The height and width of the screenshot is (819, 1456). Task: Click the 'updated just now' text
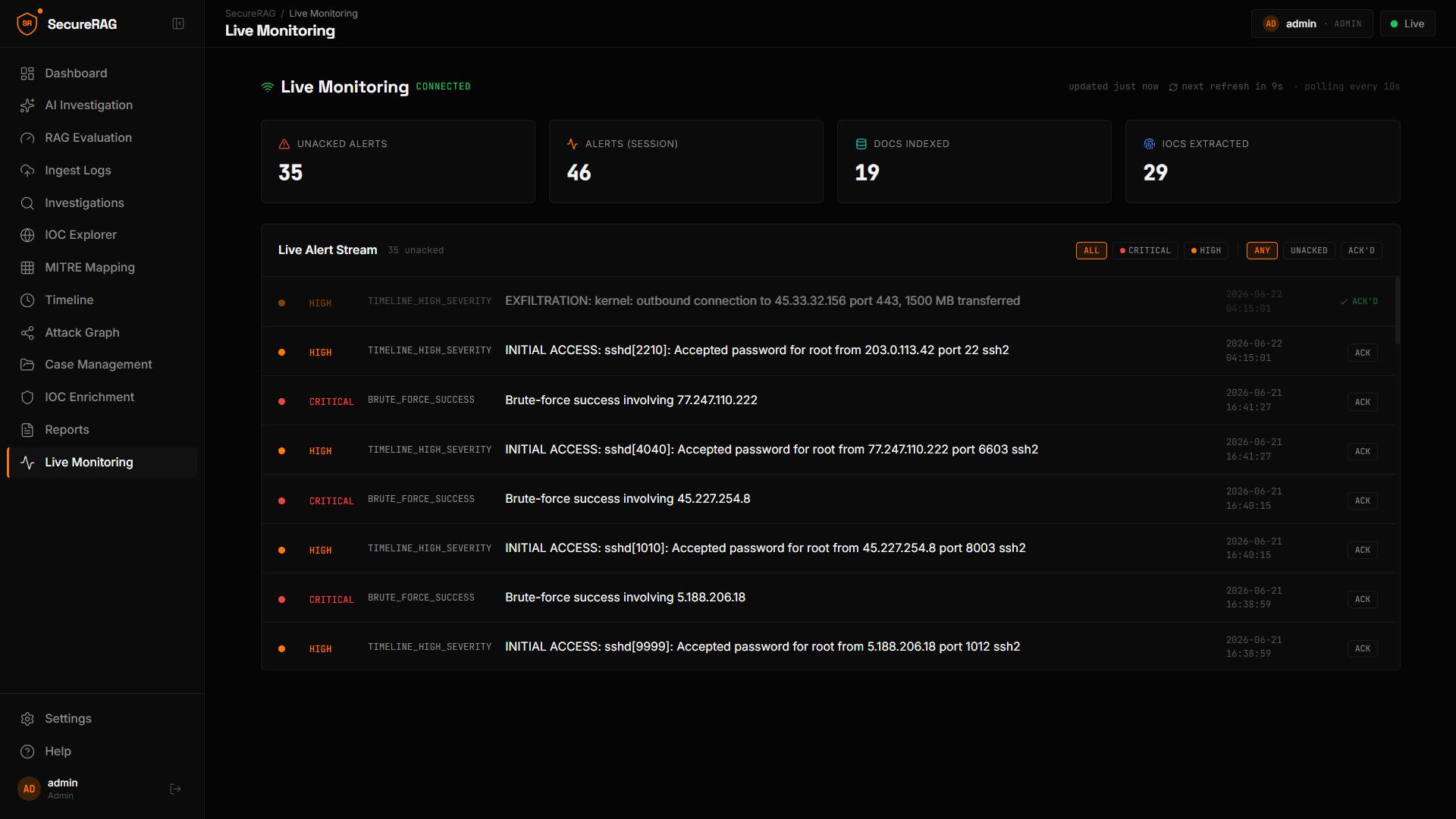[x=1113, y=87]
